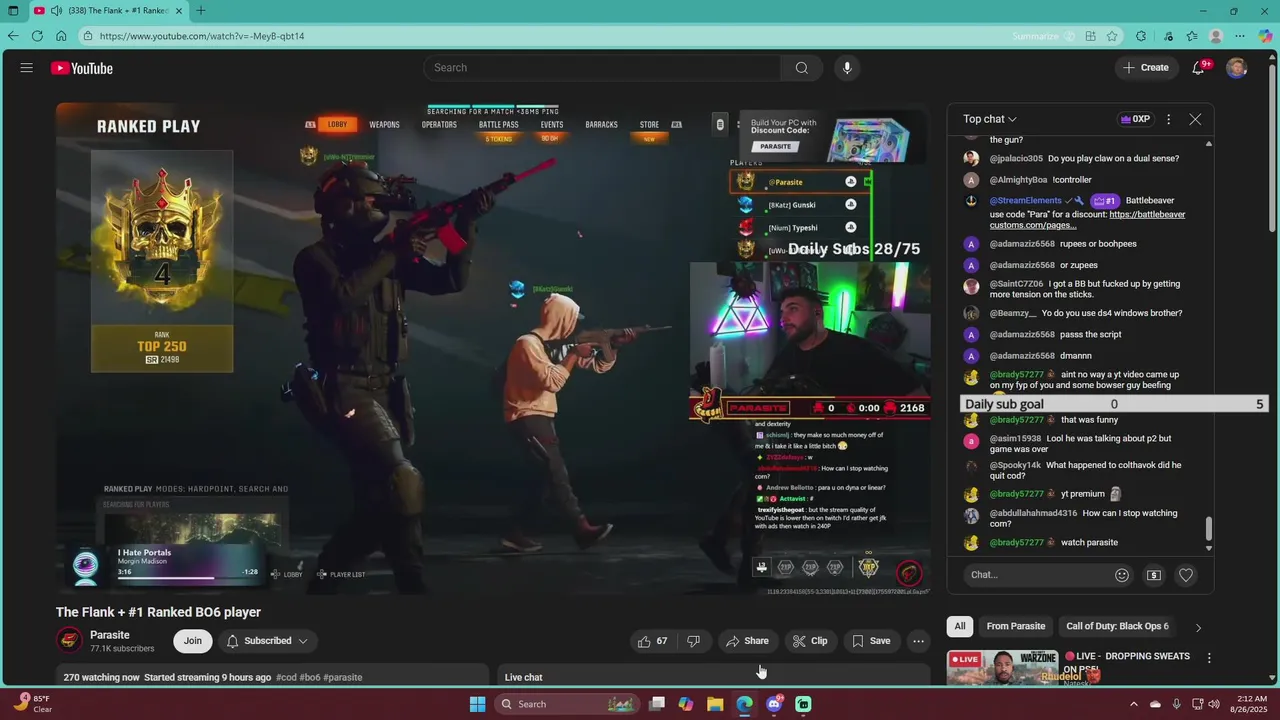The image size is (1280, 720).
Task: Open Edge favorites list icon
Action: (x=1192, y=36)
